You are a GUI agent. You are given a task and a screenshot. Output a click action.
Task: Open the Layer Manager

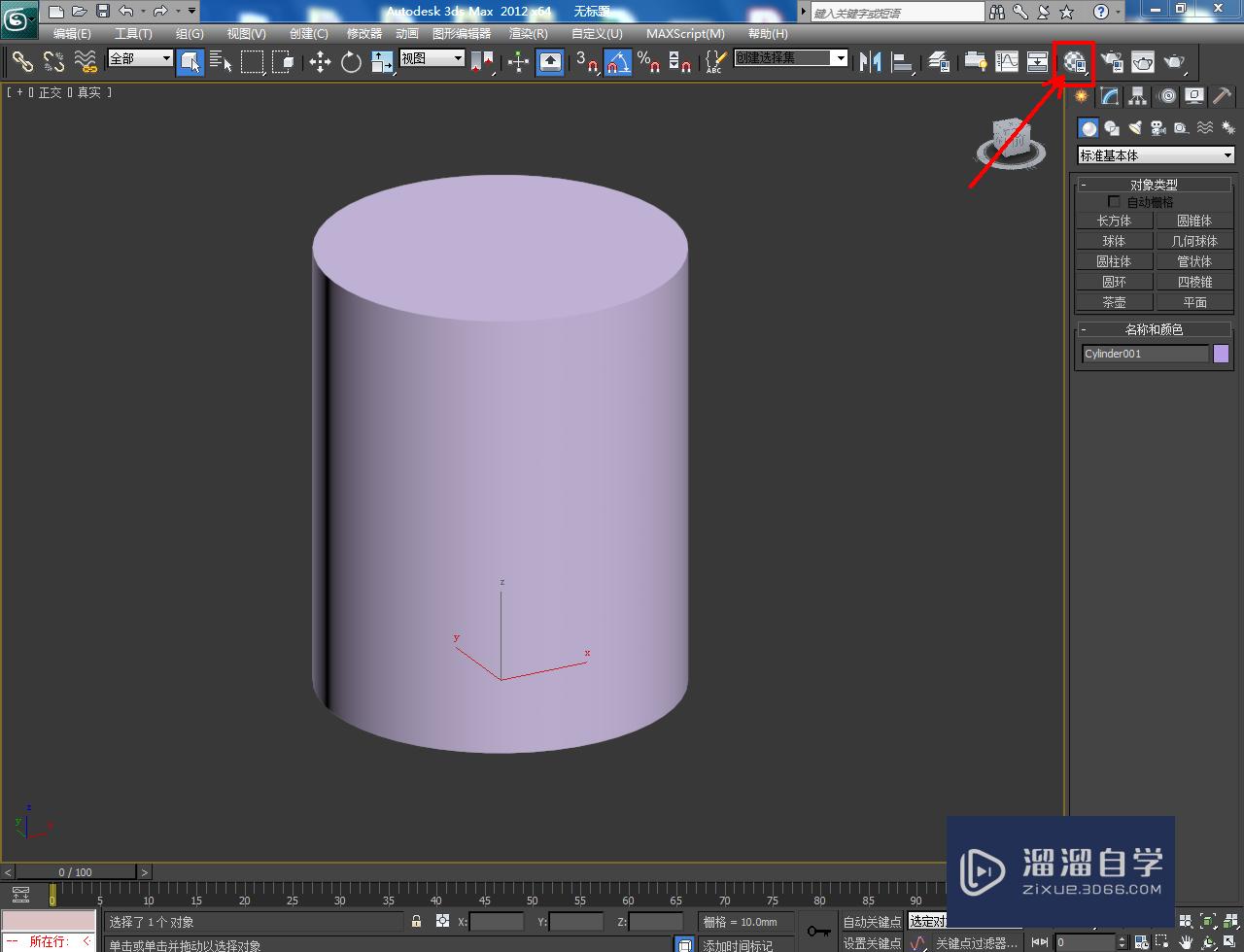[x=939, y=62]
